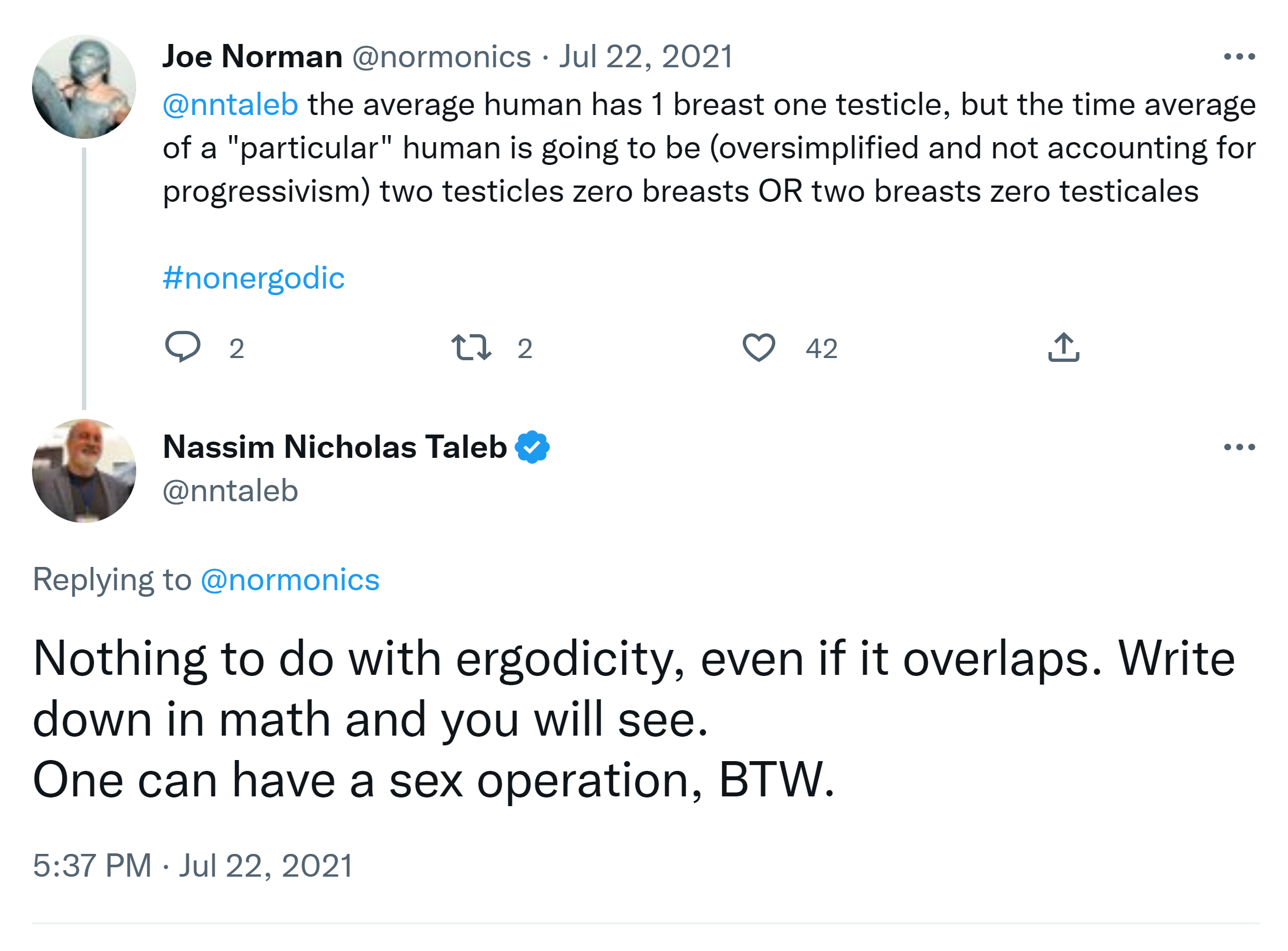This screenshot has height=951, width=1288.
Task: Click the gray @normonics handle beside Joe Norman
Action: click(441, 56)
